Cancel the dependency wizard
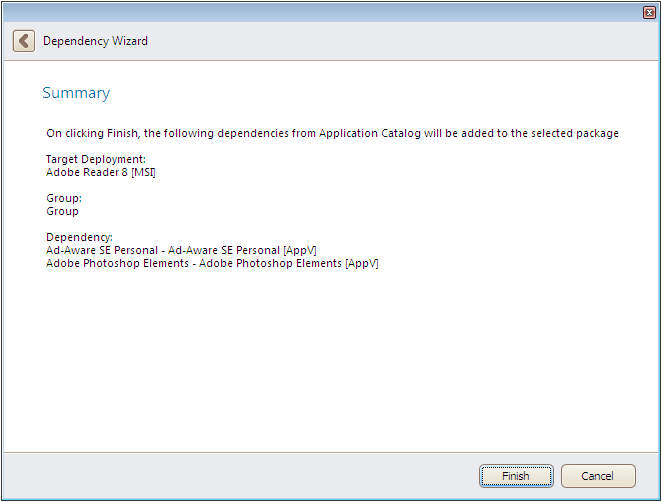Image resolution: width=662 pixels, height=502 pixels. tap(598, 476)
